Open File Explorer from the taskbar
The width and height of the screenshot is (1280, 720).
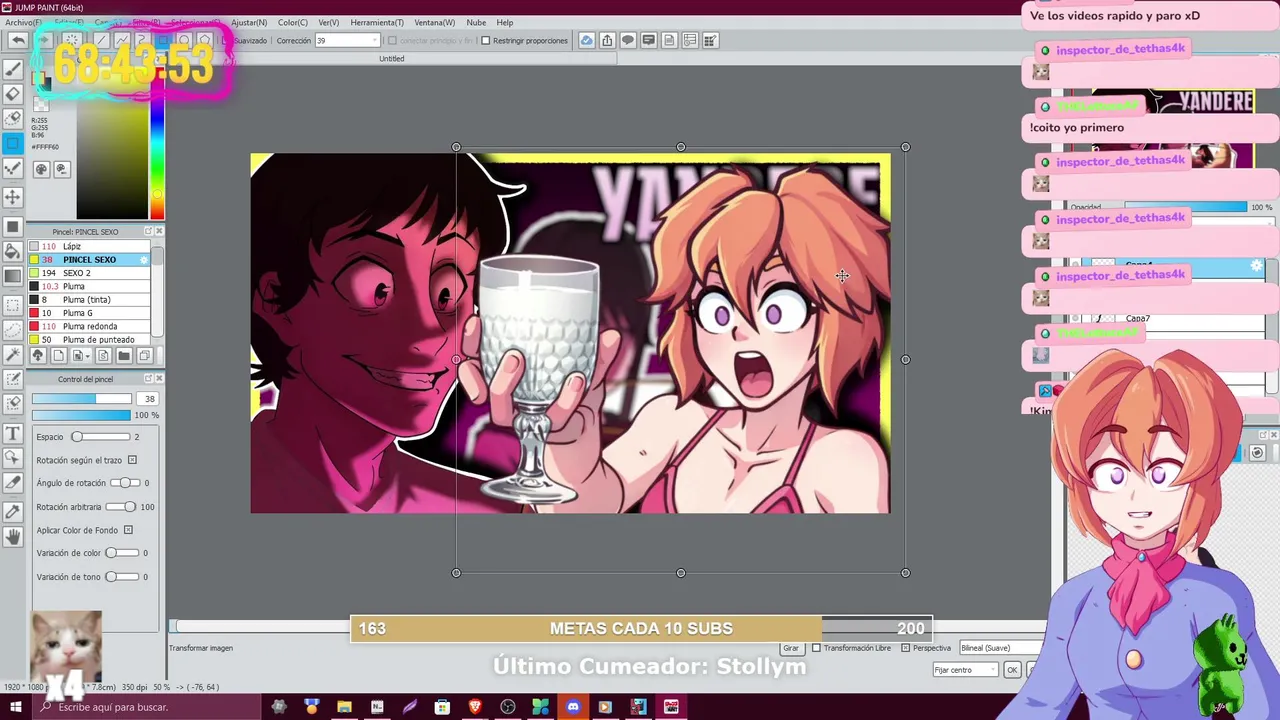tap(344, 707)
